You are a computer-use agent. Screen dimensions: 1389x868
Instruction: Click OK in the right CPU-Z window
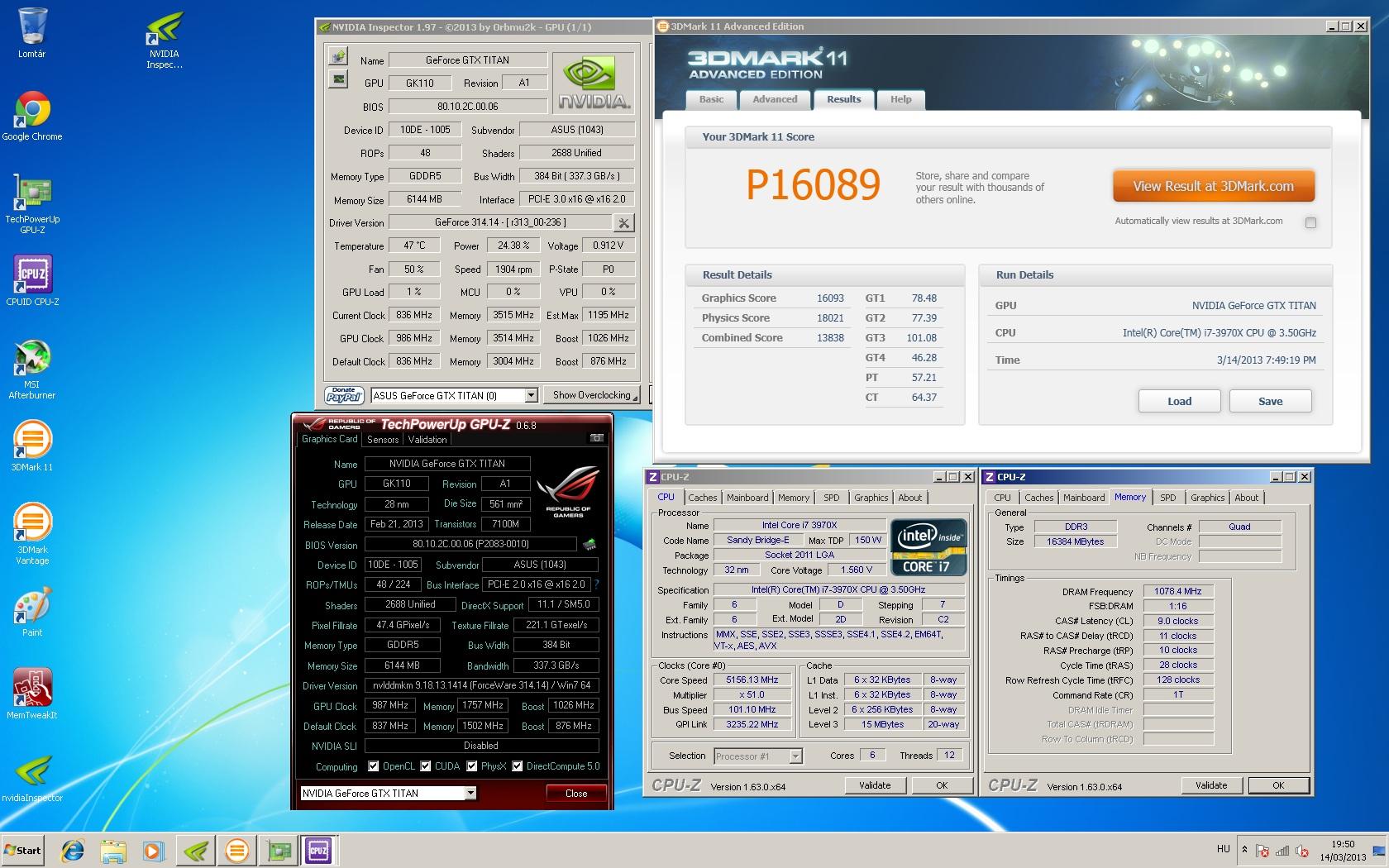[x=1278, y=785]
